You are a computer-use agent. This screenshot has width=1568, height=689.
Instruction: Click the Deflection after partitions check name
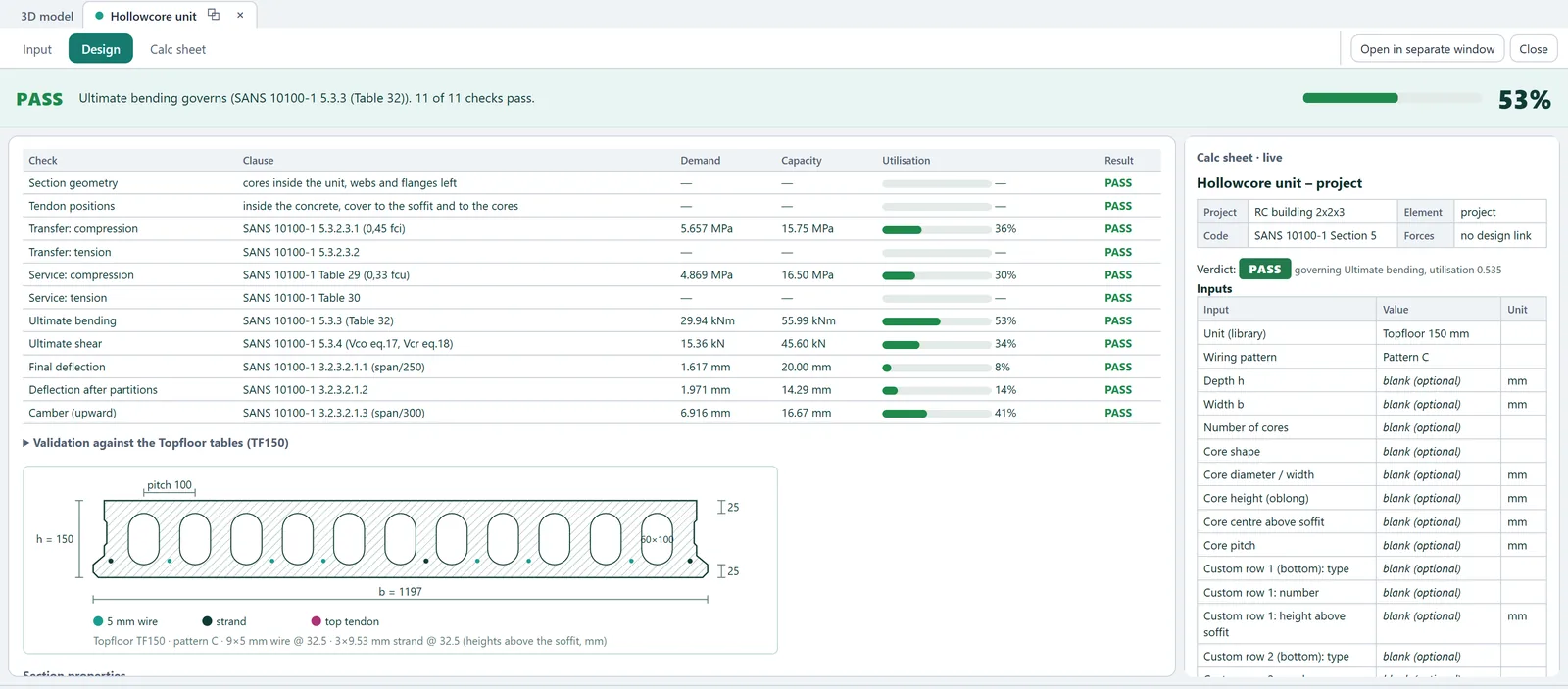tap(93, 390)
